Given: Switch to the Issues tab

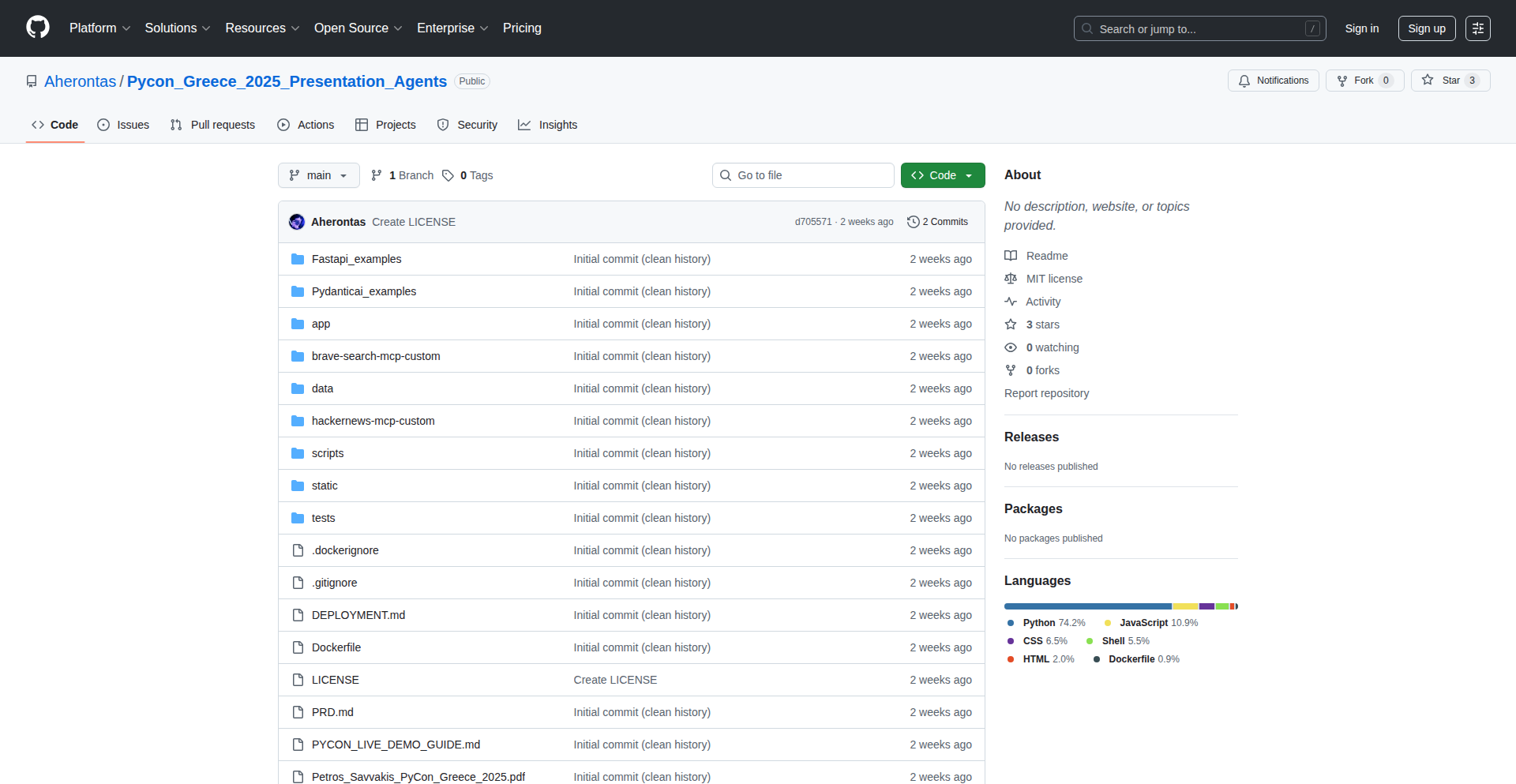Looking at the screenshot, I should click(x=123, y=125).
